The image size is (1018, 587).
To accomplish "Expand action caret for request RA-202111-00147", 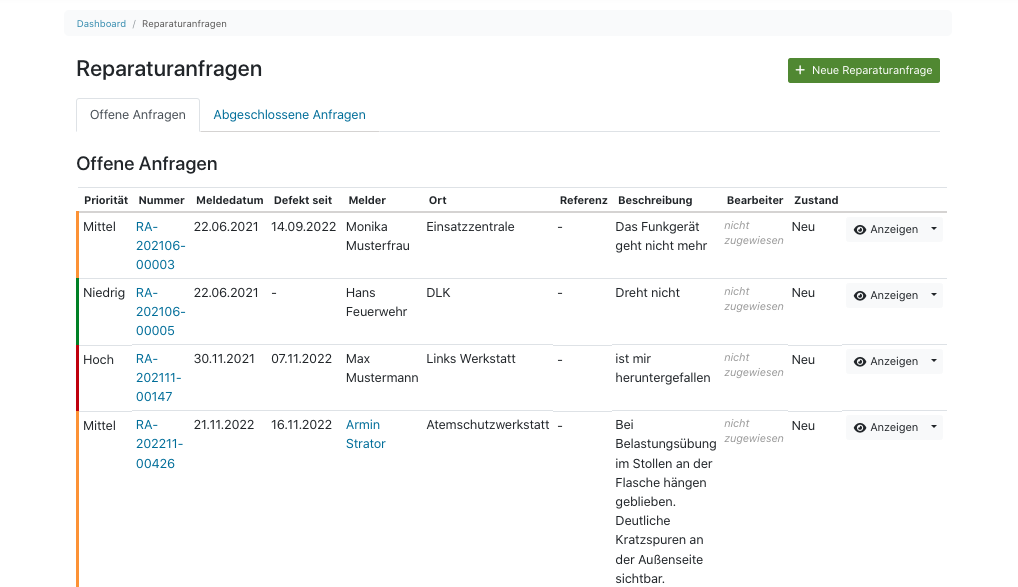I will [933, 361].
